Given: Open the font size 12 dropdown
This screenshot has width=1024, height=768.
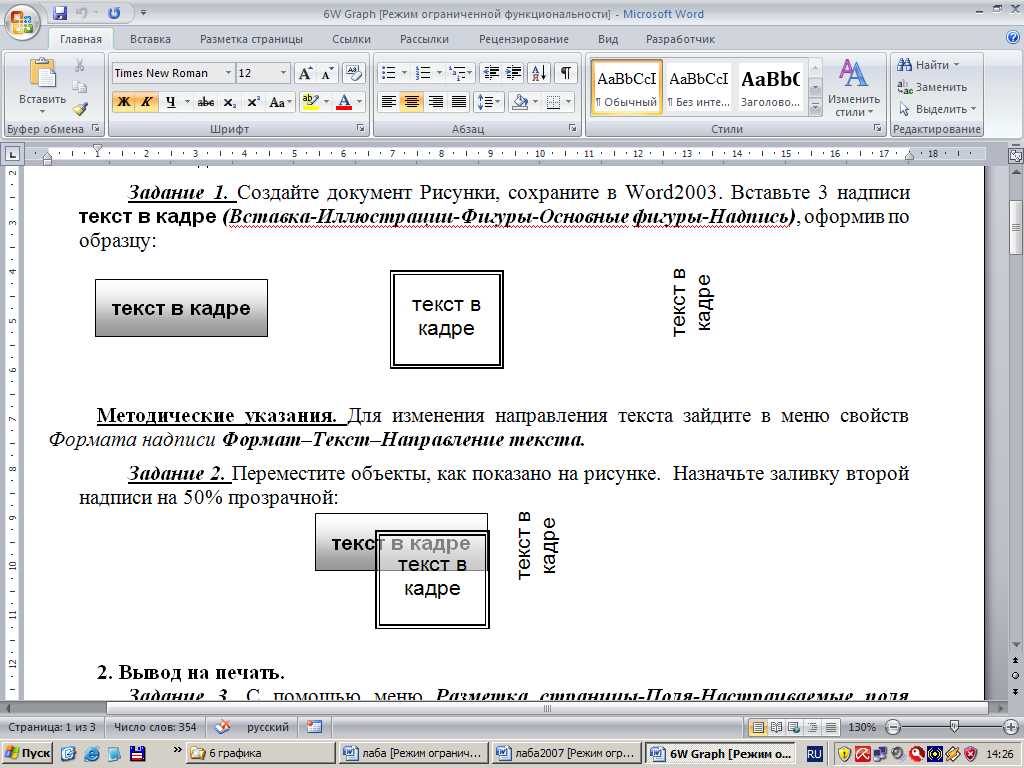Looking at the screenshot, I should coord(283,73).
